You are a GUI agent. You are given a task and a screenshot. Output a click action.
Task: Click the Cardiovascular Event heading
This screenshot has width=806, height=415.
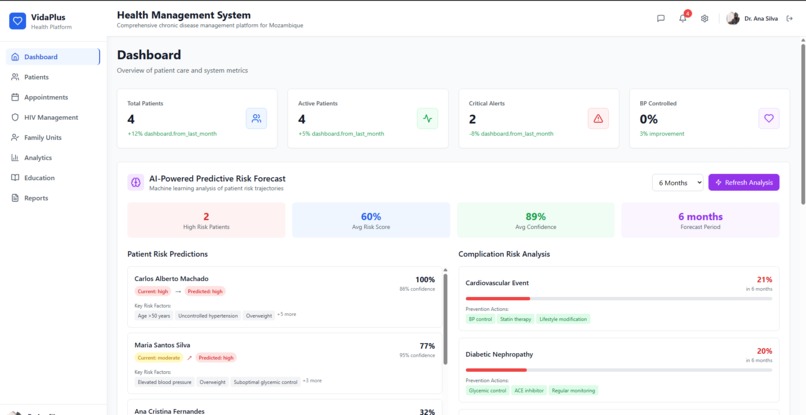(x=497, y=283)
